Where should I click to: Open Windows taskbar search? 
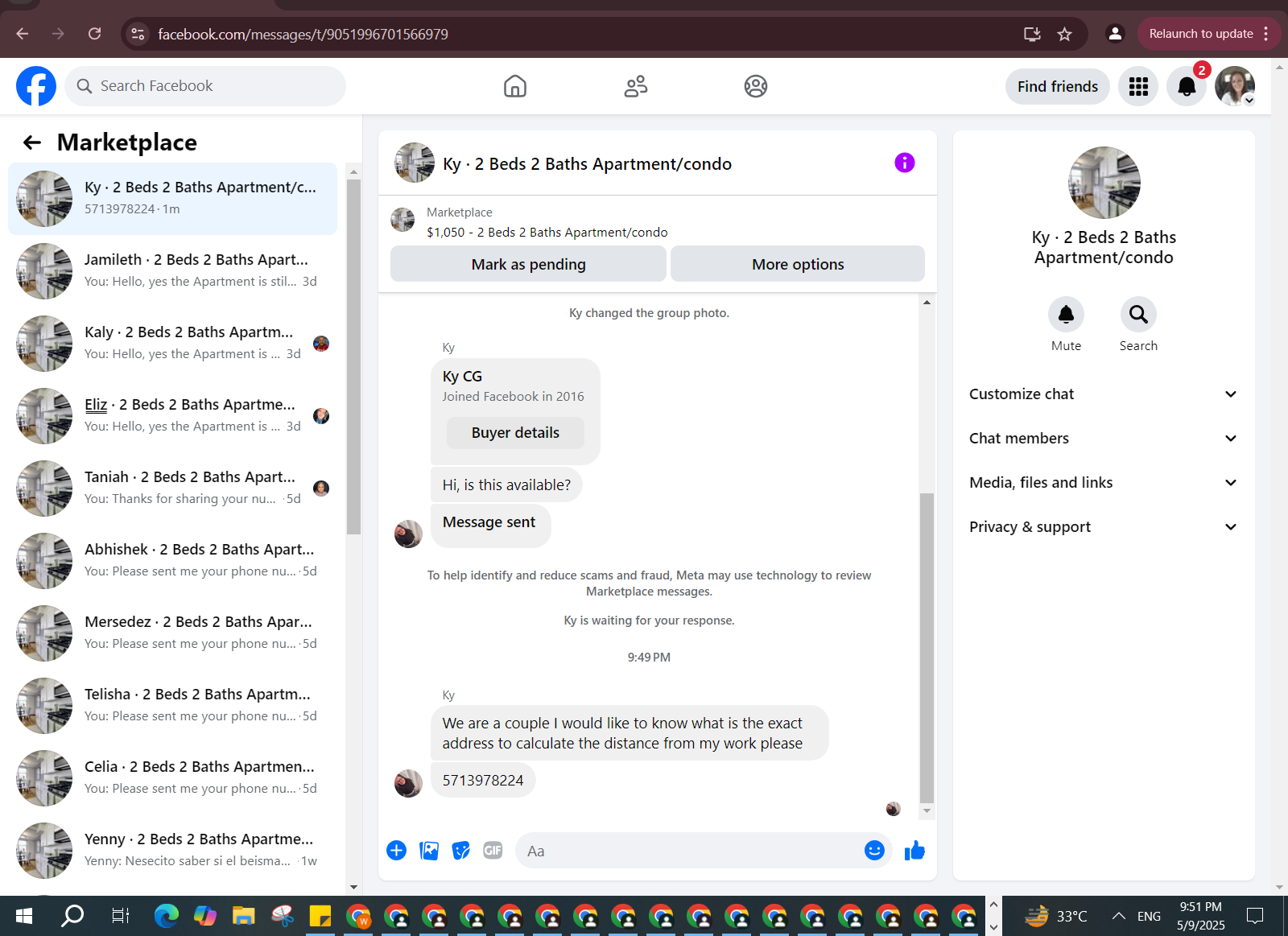click(x=72, y=916)
